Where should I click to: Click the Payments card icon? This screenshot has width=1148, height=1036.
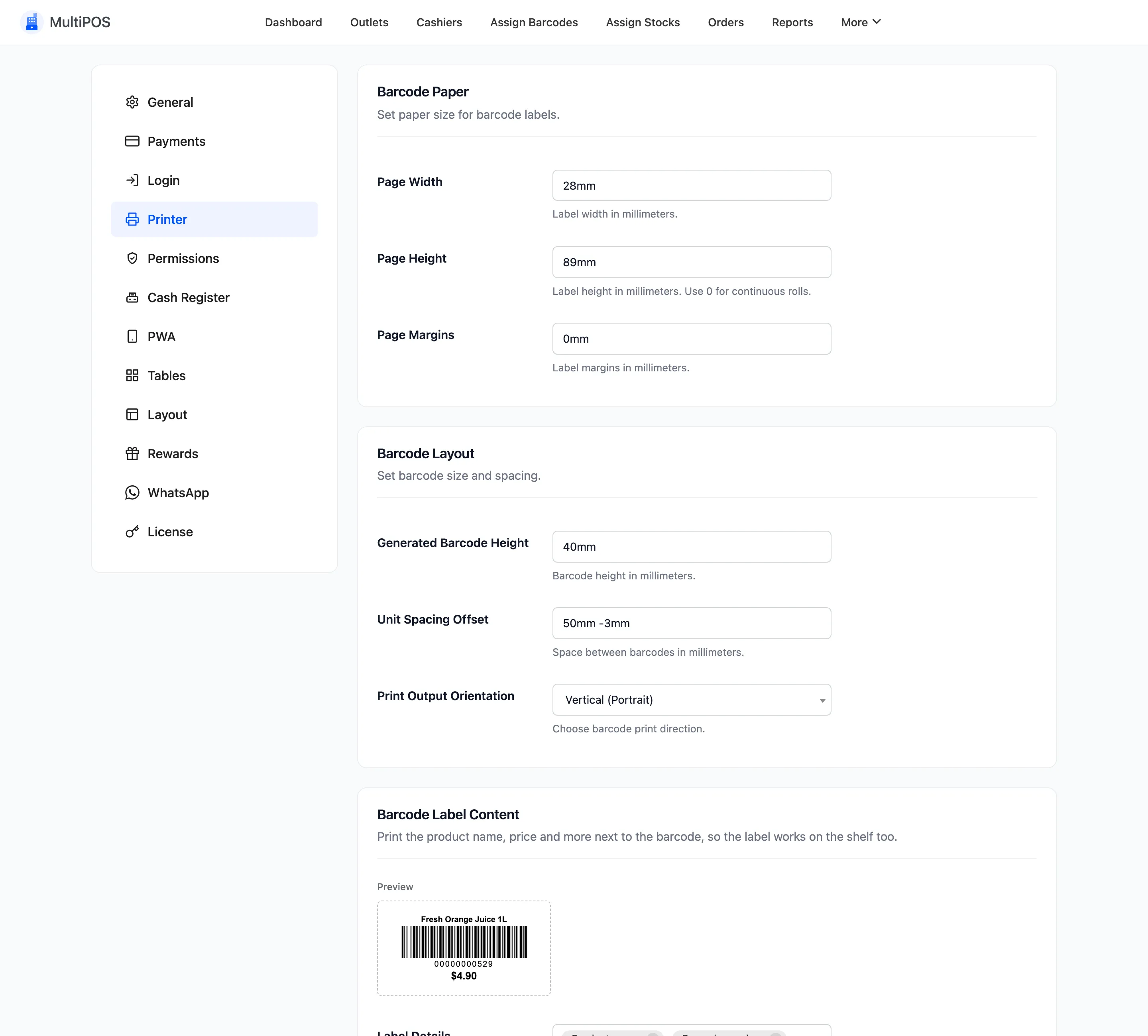(132, 141)
